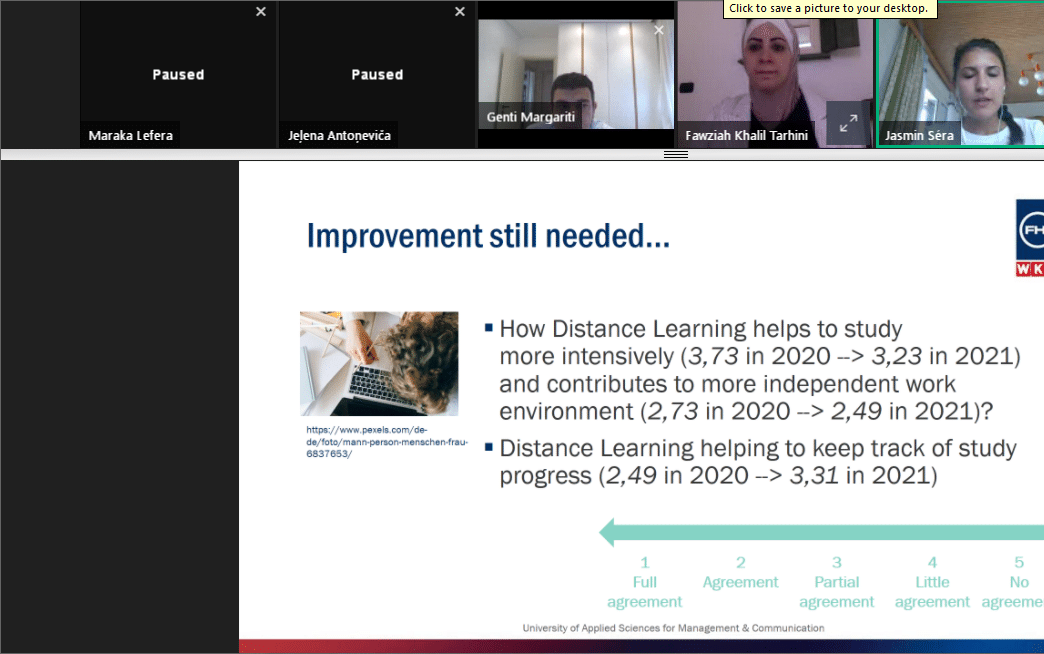Click the laptop photo on the slide
This screenshot has height=654, width=1044.
pyautogui.click(x=379, y=363)
